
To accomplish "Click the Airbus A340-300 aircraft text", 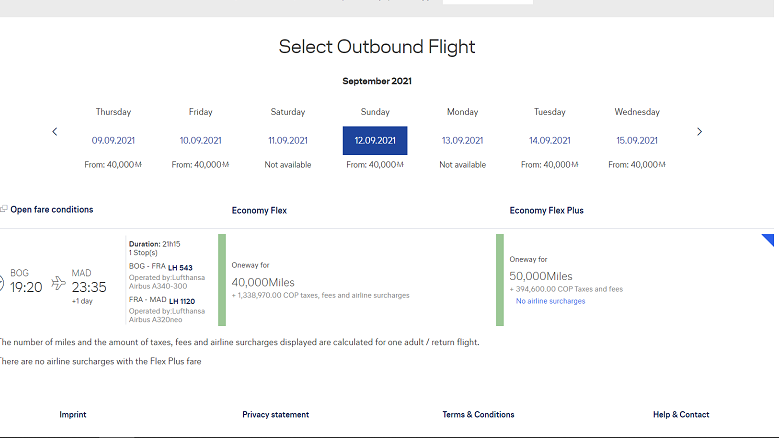I will point(158,286).
